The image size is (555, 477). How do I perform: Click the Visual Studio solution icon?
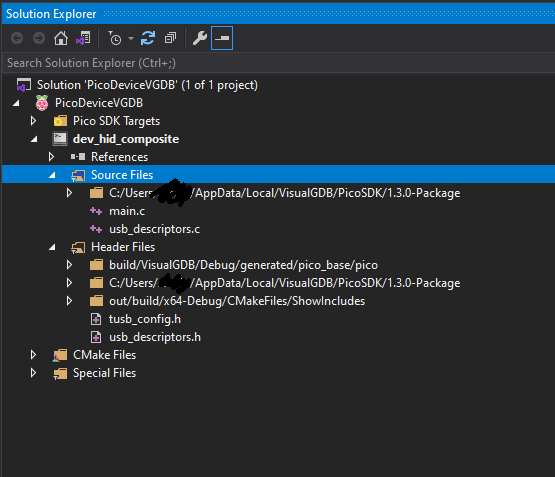24,85
